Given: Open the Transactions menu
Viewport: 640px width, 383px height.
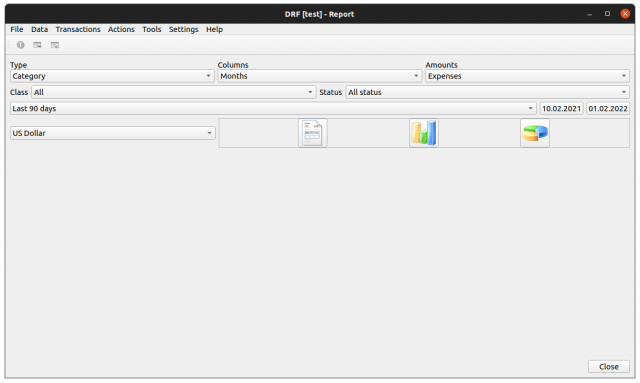Looking at the screenshot, I should coord(78,29).
